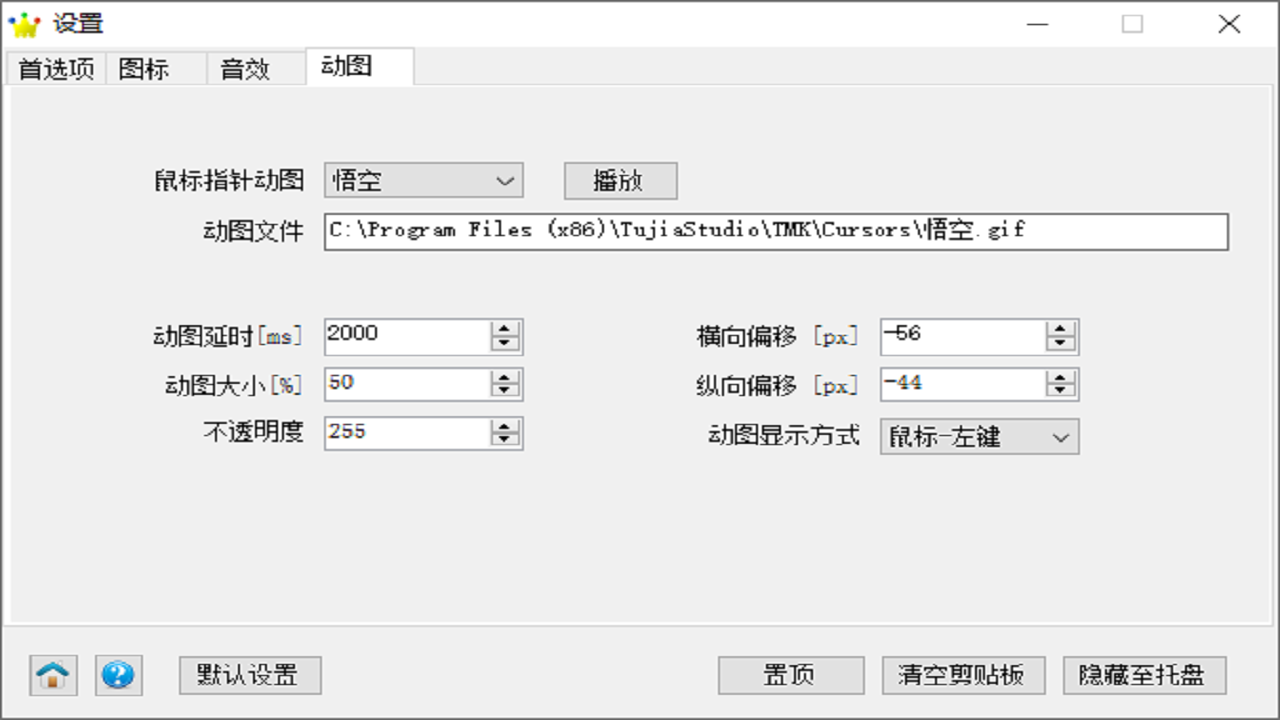Switch to the 图标 tab
The width and height of the screenshot is (1280, 720).
point(146,68)
